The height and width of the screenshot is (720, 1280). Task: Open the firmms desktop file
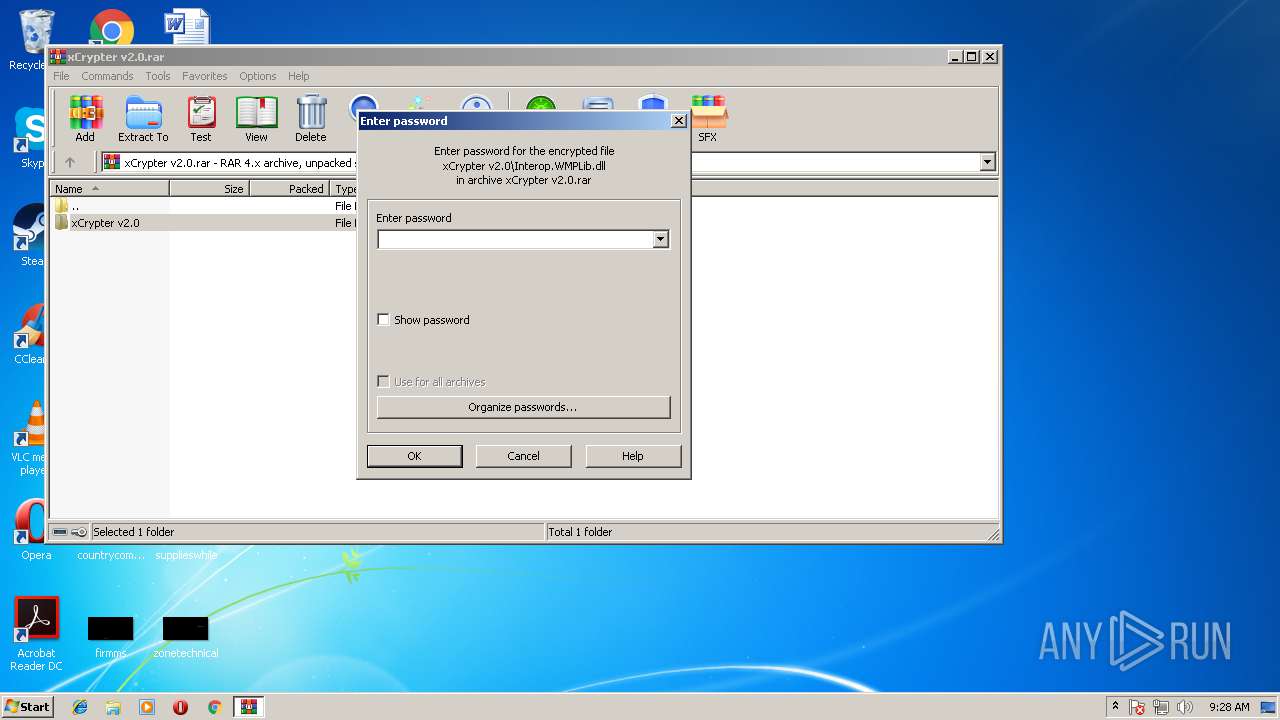(110, 638)
